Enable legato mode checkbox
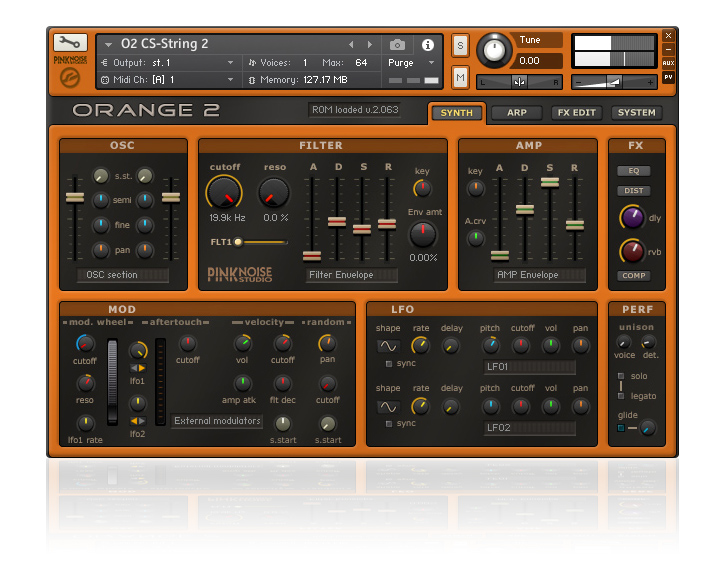 click(621, 396)
